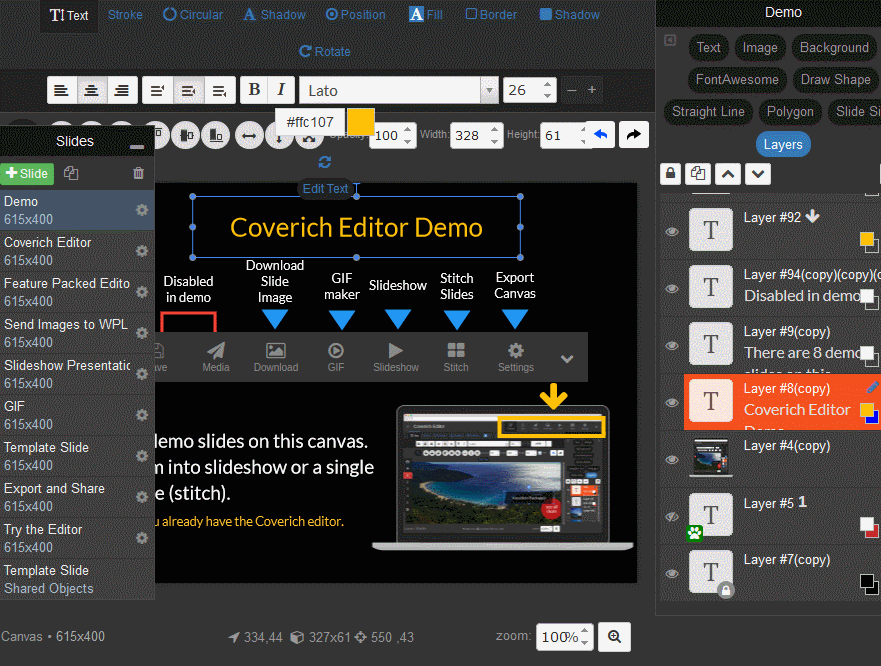Toggle italic formatting
Image resolution: width=881 pixels, height=666 pixels.
pyautogui.click(x=281, y=90)
